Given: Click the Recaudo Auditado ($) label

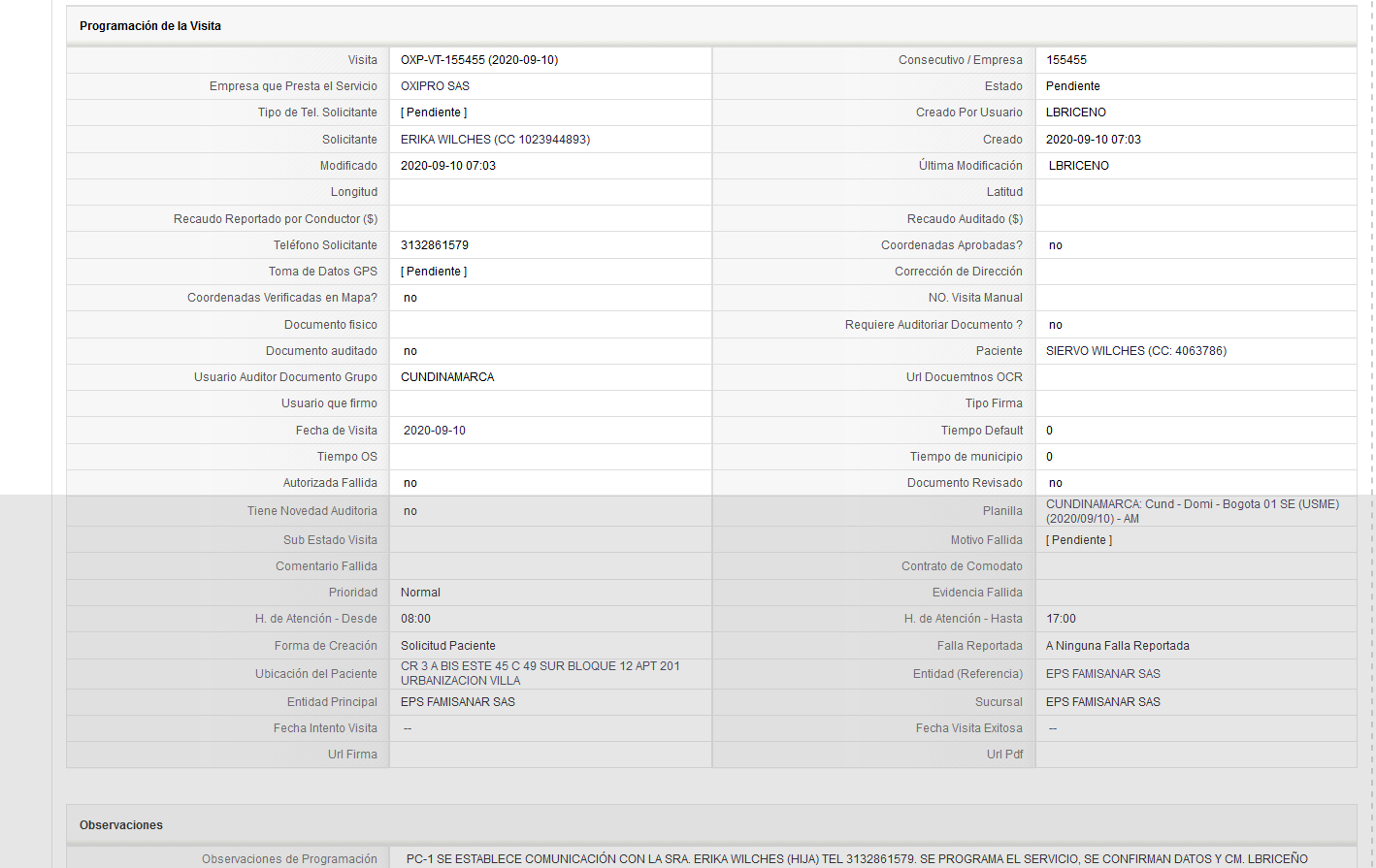Looking at the screenshot, I should click(x=965, y=219).
